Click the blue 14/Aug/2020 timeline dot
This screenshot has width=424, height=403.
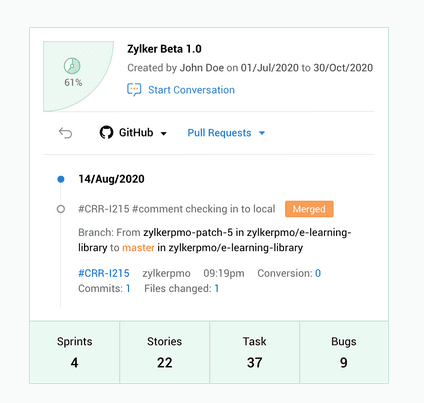click(x=61, y=179)
